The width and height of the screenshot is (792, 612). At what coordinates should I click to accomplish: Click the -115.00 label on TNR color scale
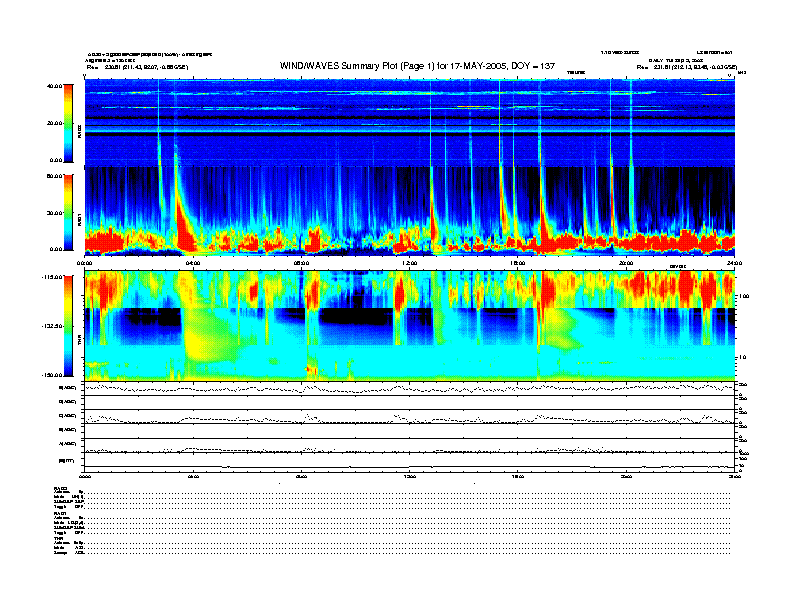tap(52, 277)
